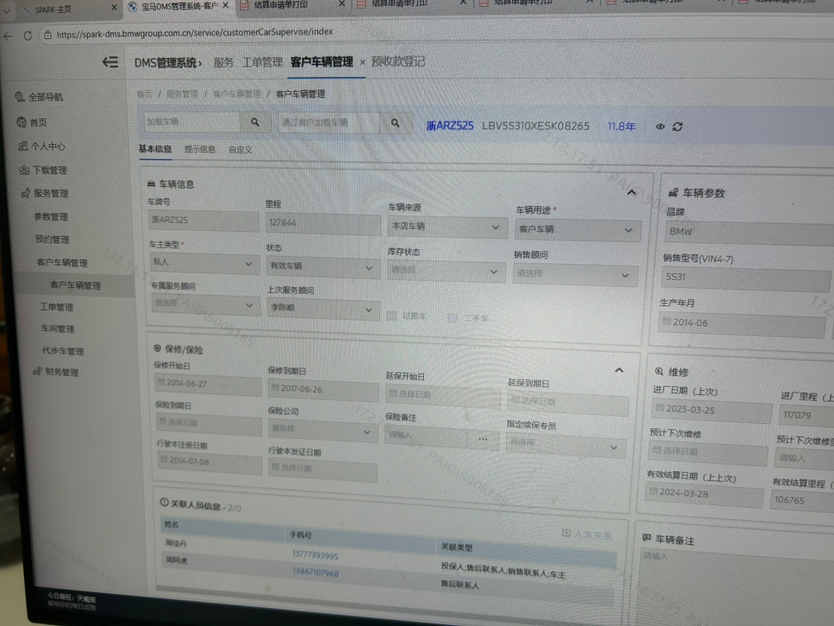The image size is (834, 626).
Task: Click phone number link 13777393995
Action: pyautogui.click(x=315, y=556)
